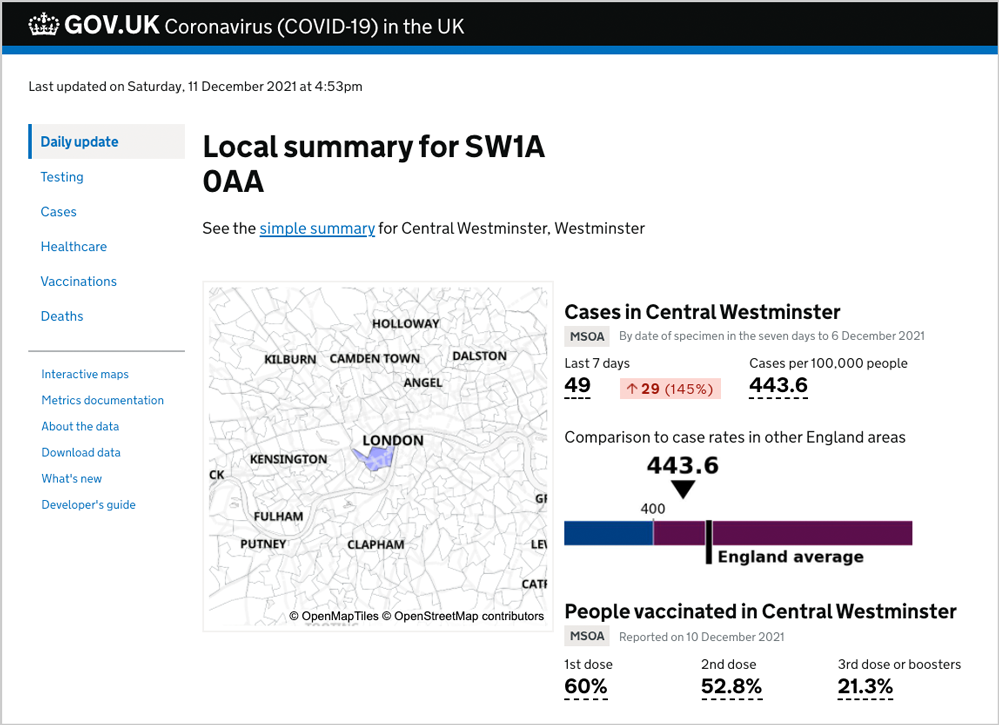Visit About the data page

coord(80,426)
